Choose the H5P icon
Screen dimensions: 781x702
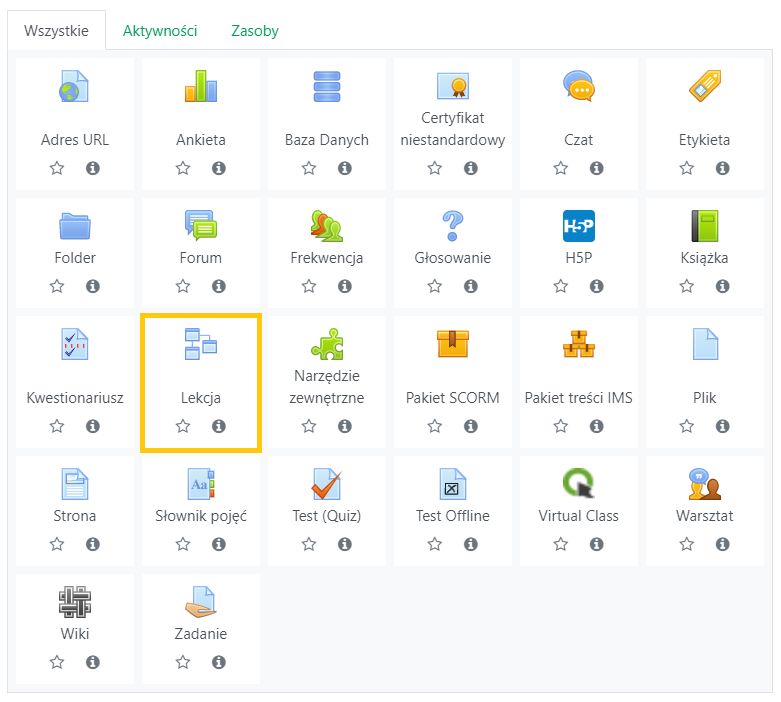pyautogui.click(x=578, y=226)
